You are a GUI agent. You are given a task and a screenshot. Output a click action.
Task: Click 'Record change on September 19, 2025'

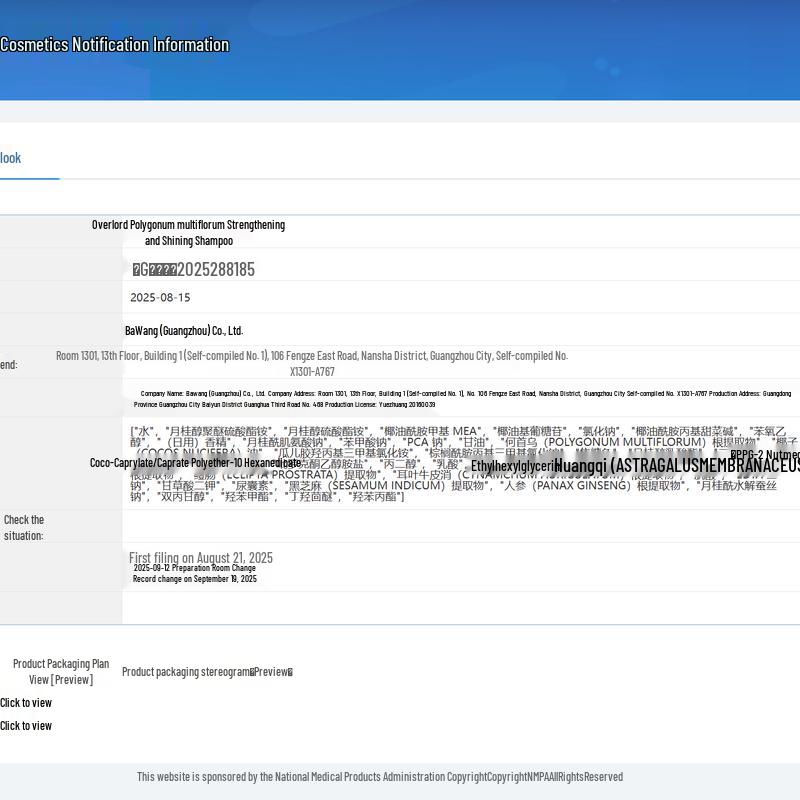tap(194, 579)
